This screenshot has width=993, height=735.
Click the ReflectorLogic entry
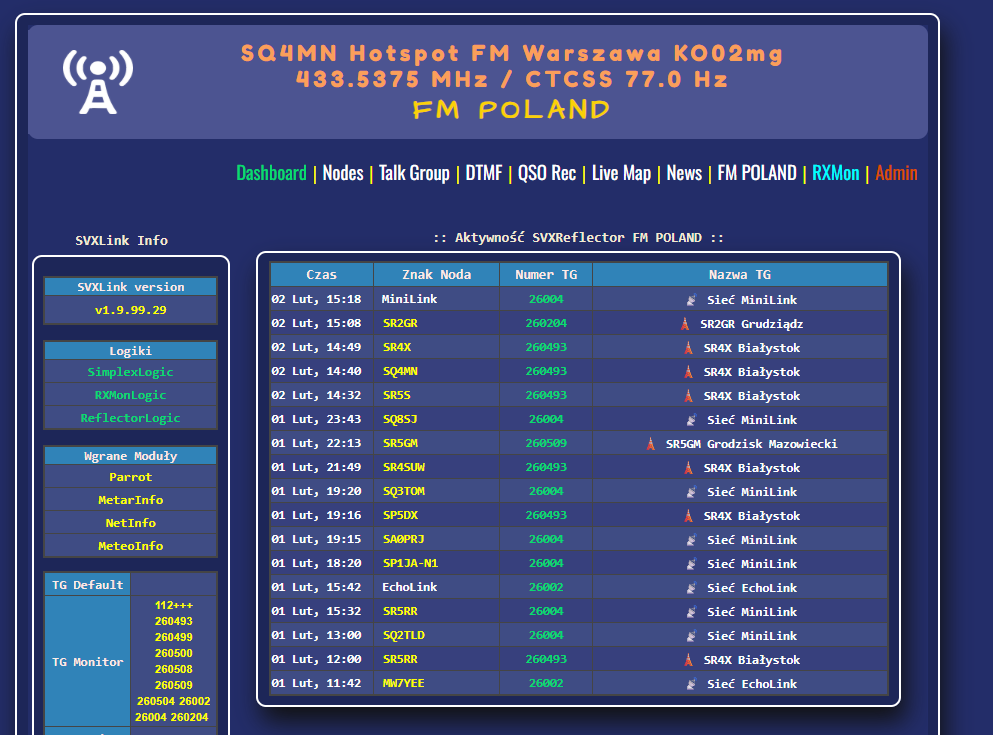[x=130, y=418]
